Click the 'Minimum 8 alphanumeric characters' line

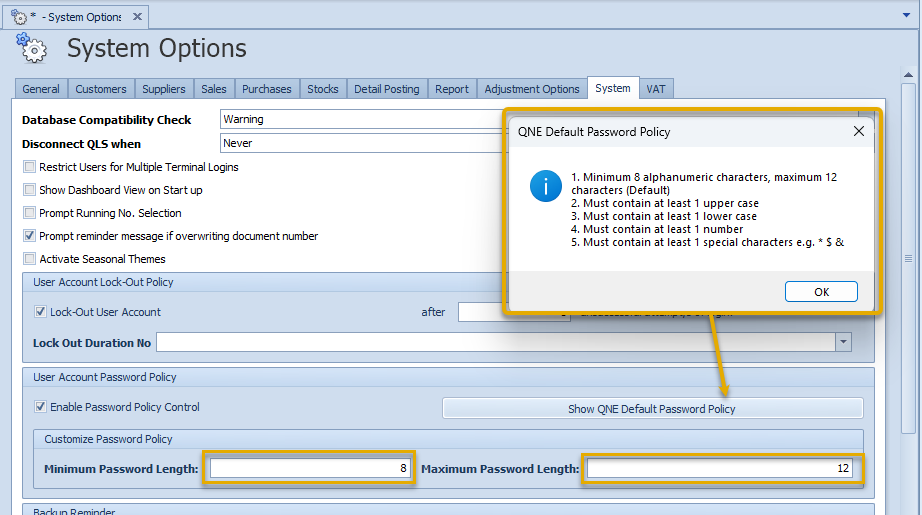[x=704, y=183]
